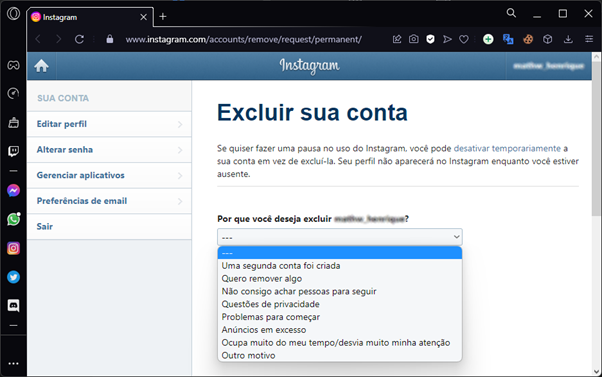
Task: Open Gerenciar aplicativos in account menu
Action: (109, 175)
